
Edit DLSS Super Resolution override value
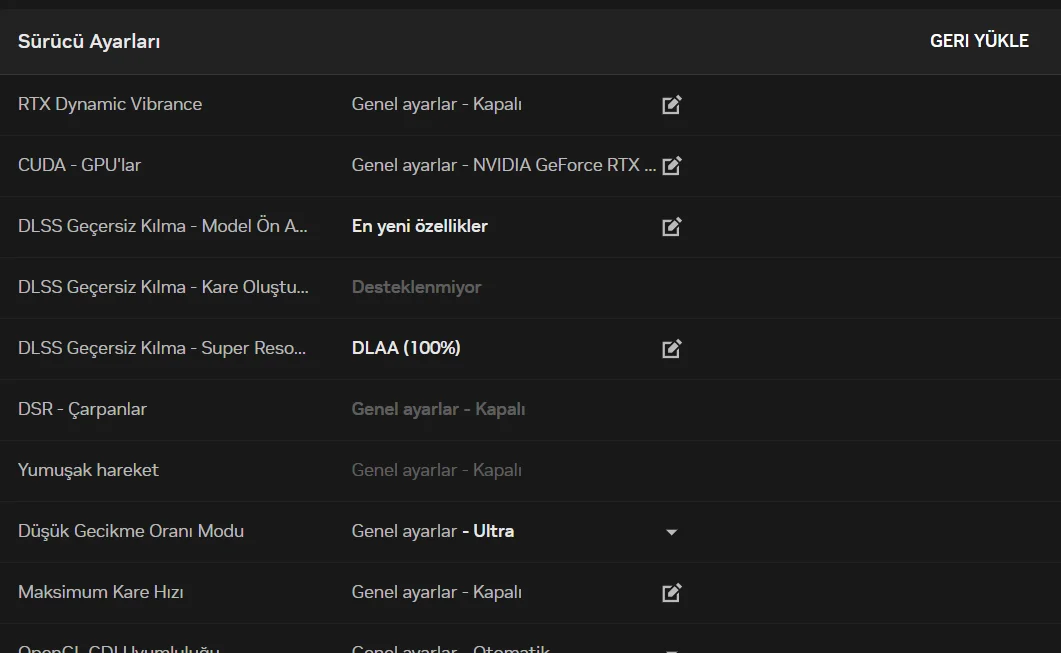[x=671, y=349]
